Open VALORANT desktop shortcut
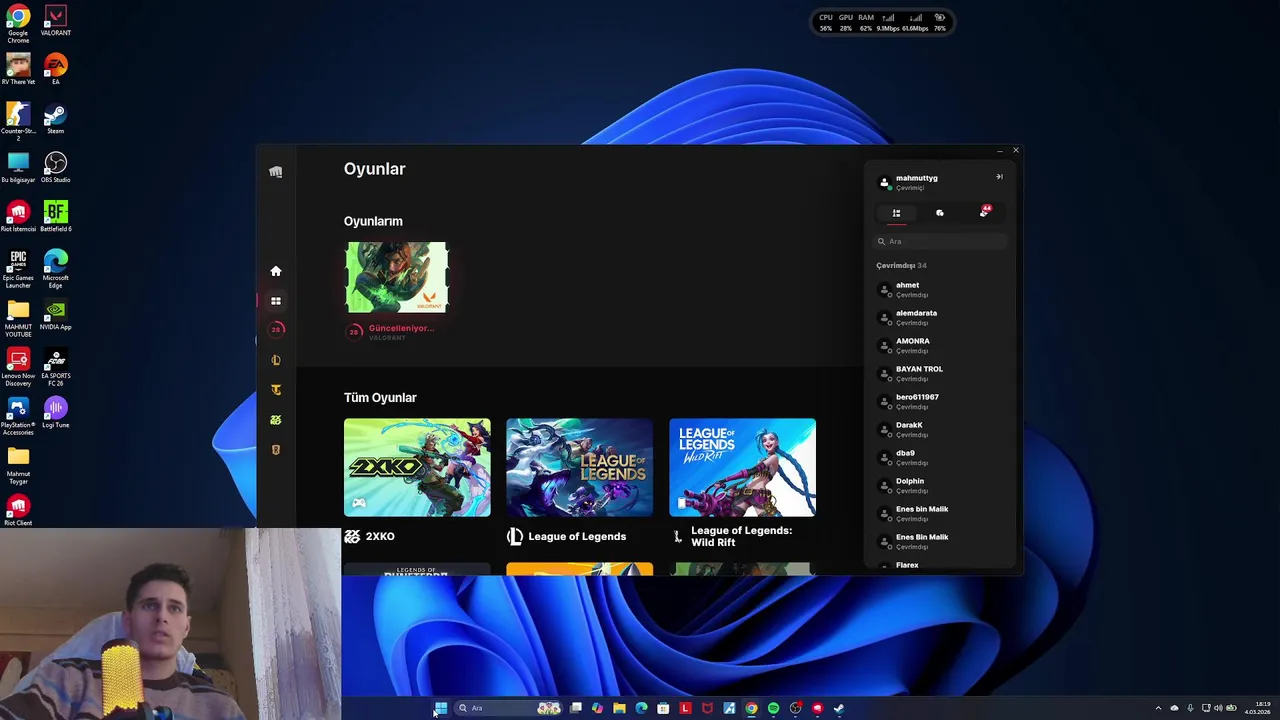 55,22
